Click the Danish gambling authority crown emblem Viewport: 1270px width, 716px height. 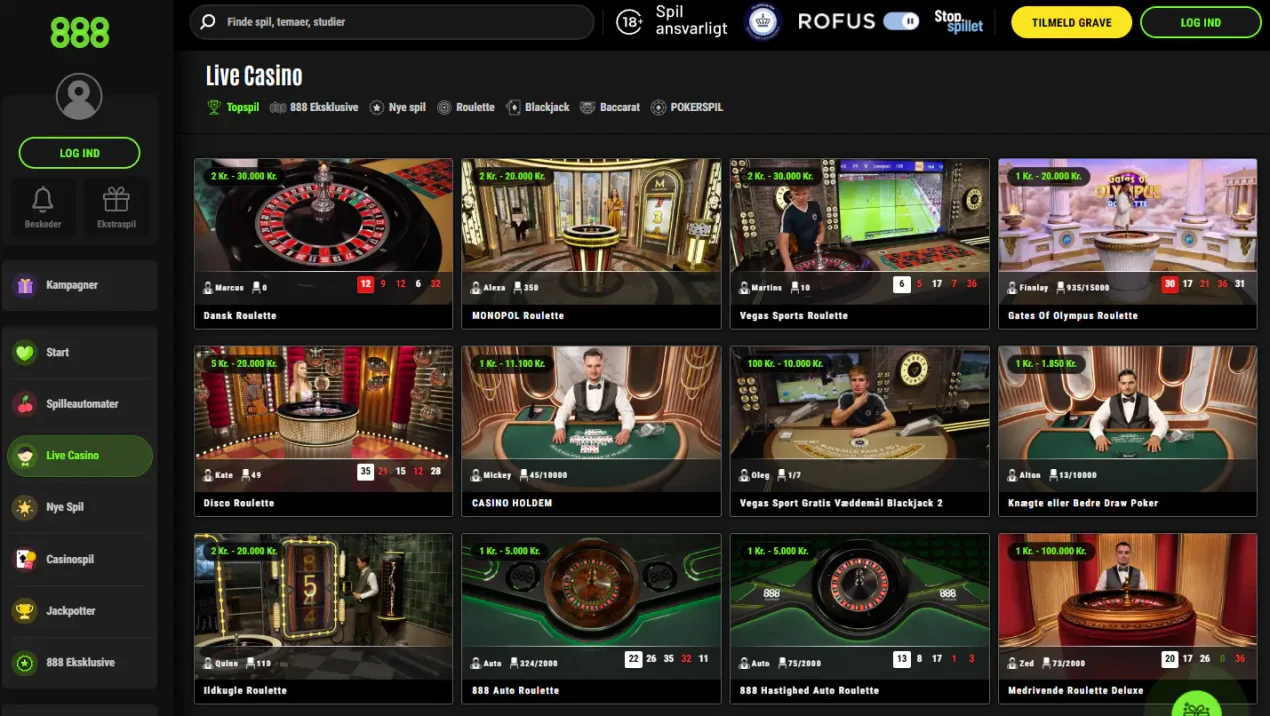(763, 22)
